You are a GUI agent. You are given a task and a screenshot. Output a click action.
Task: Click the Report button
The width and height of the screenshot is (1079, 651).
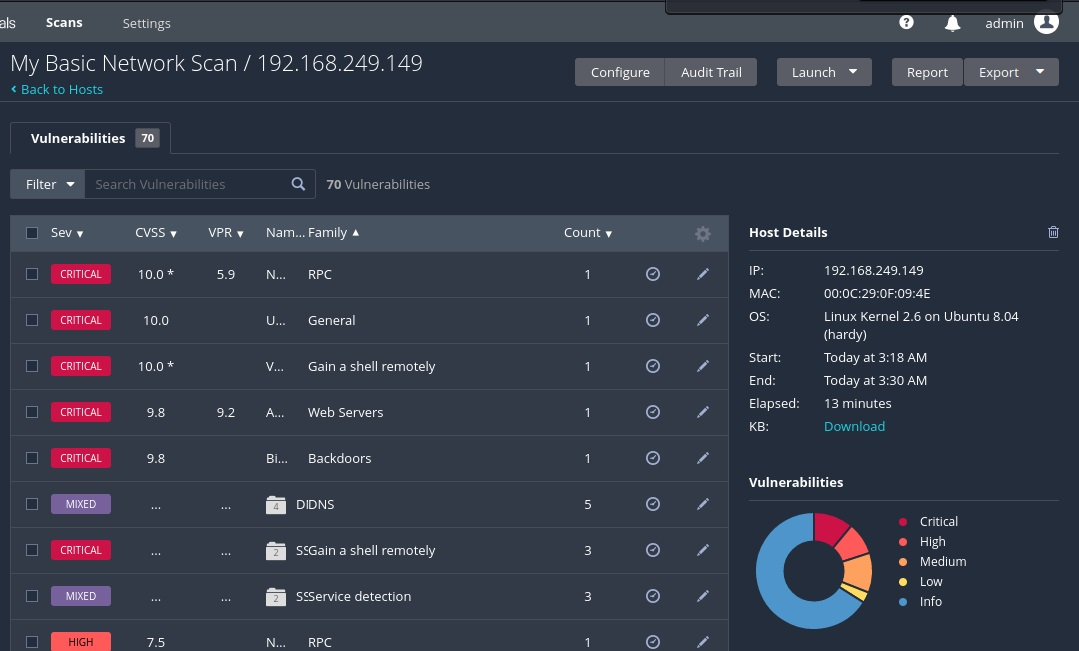[x=927, y=72]
